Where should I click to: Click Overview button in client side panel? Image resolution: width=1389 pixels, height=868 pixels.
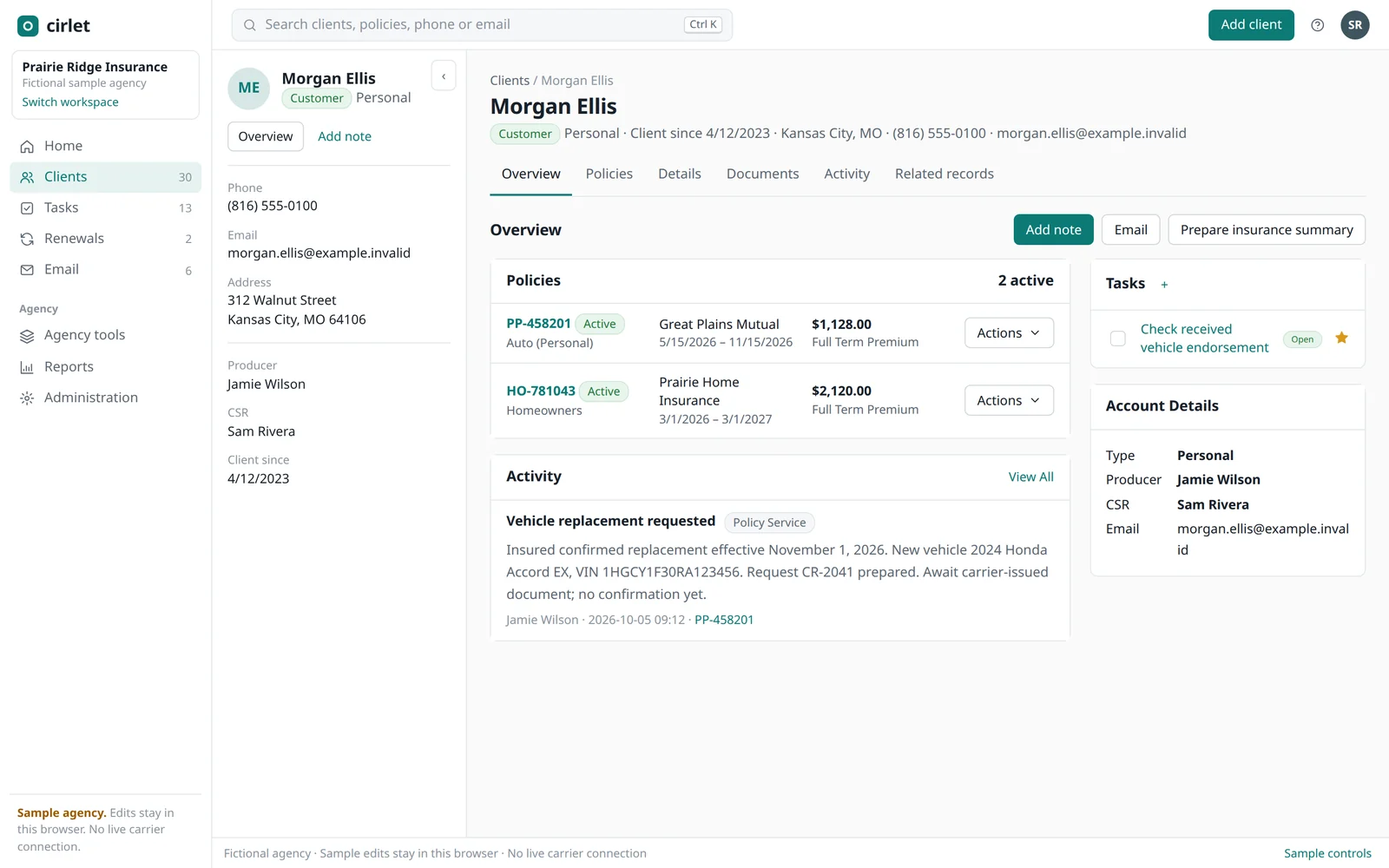tap(266, 136)
